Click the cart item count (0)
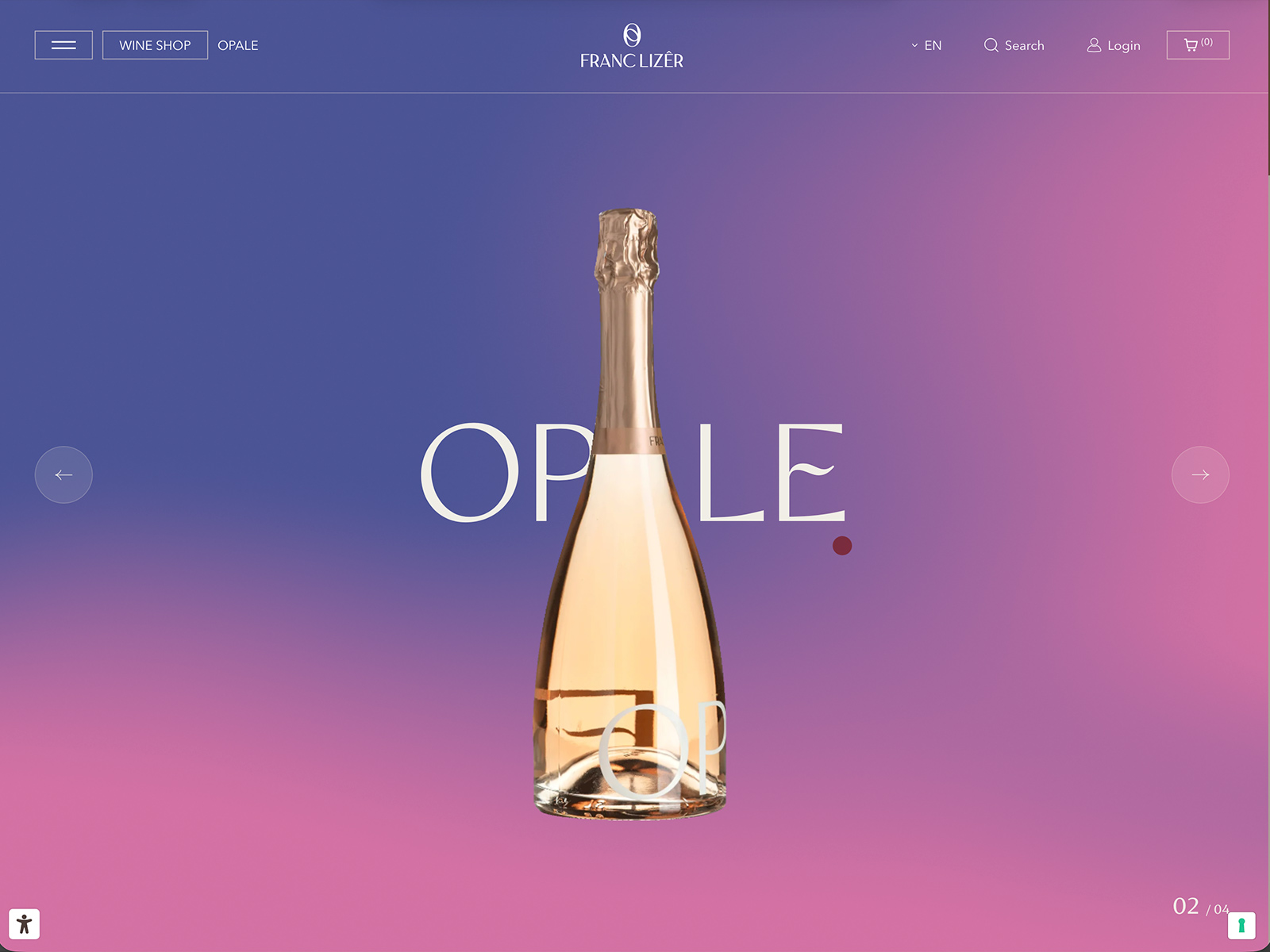 [x=1206, y=42]
